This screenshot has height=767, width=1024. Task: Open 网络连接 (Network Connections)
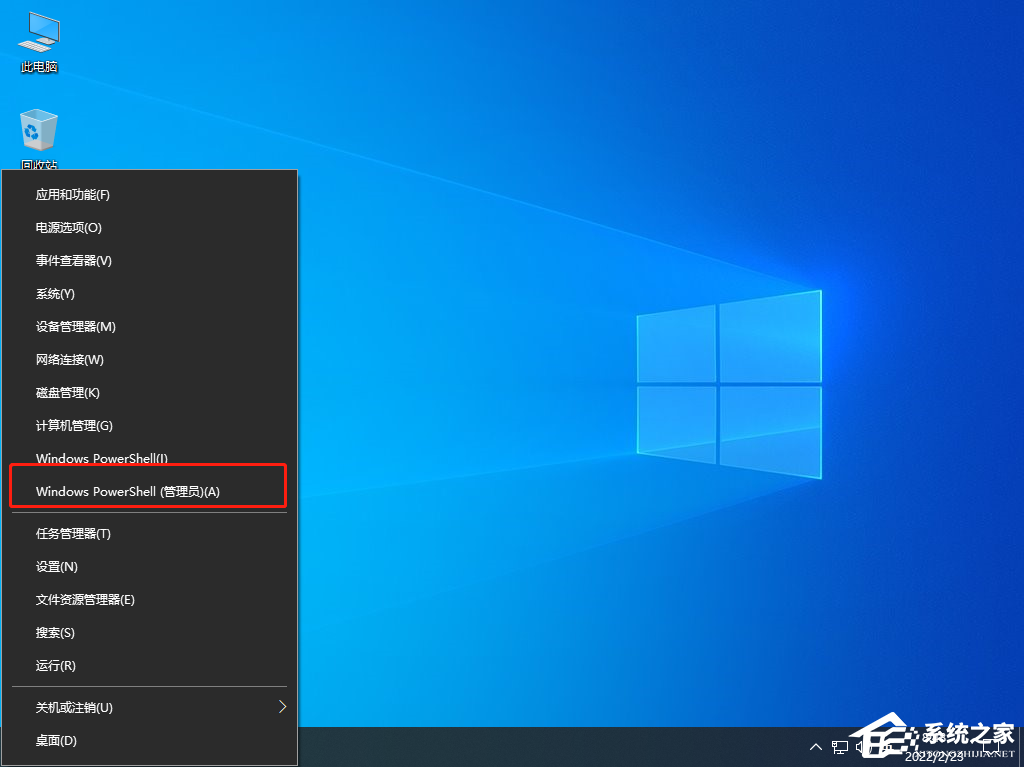pos(64,359)
